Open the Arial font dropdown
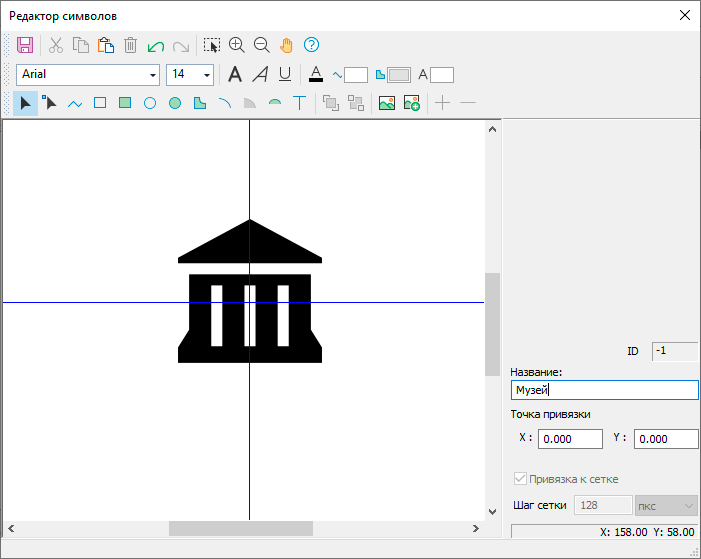 click(x=152, y=75)
